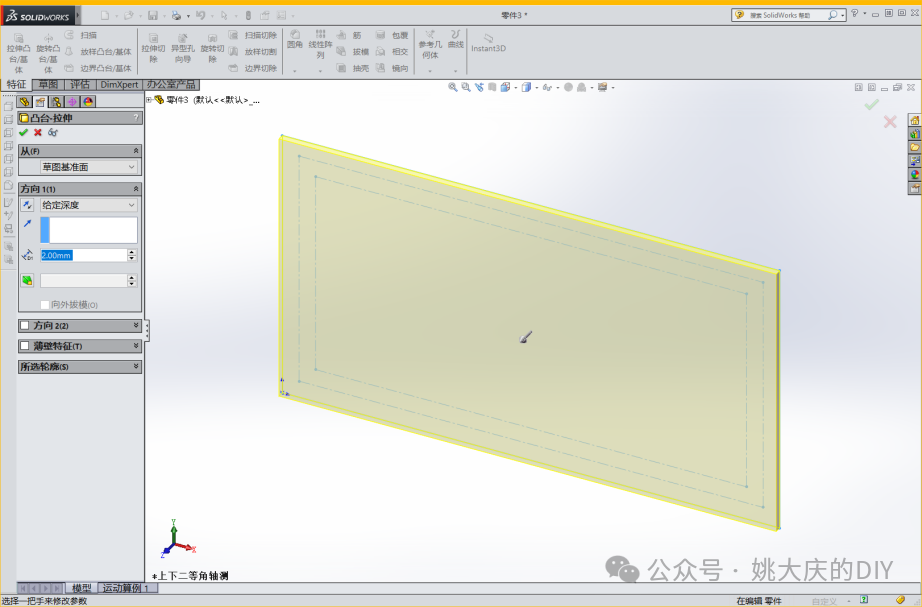Collapse the 方向 1 section

136,189
